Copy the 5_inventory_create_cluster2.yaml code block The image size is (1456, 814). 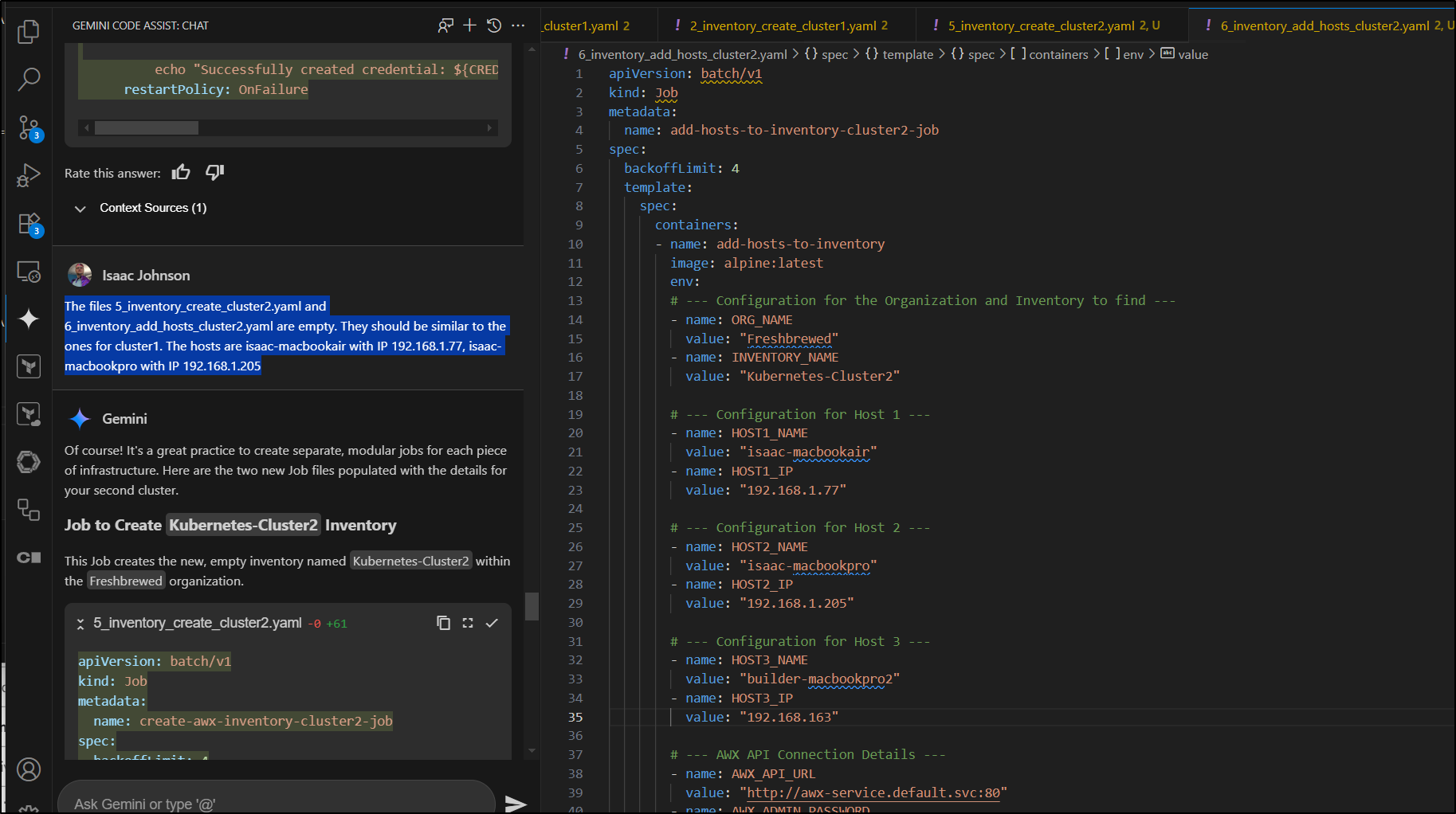444,623
